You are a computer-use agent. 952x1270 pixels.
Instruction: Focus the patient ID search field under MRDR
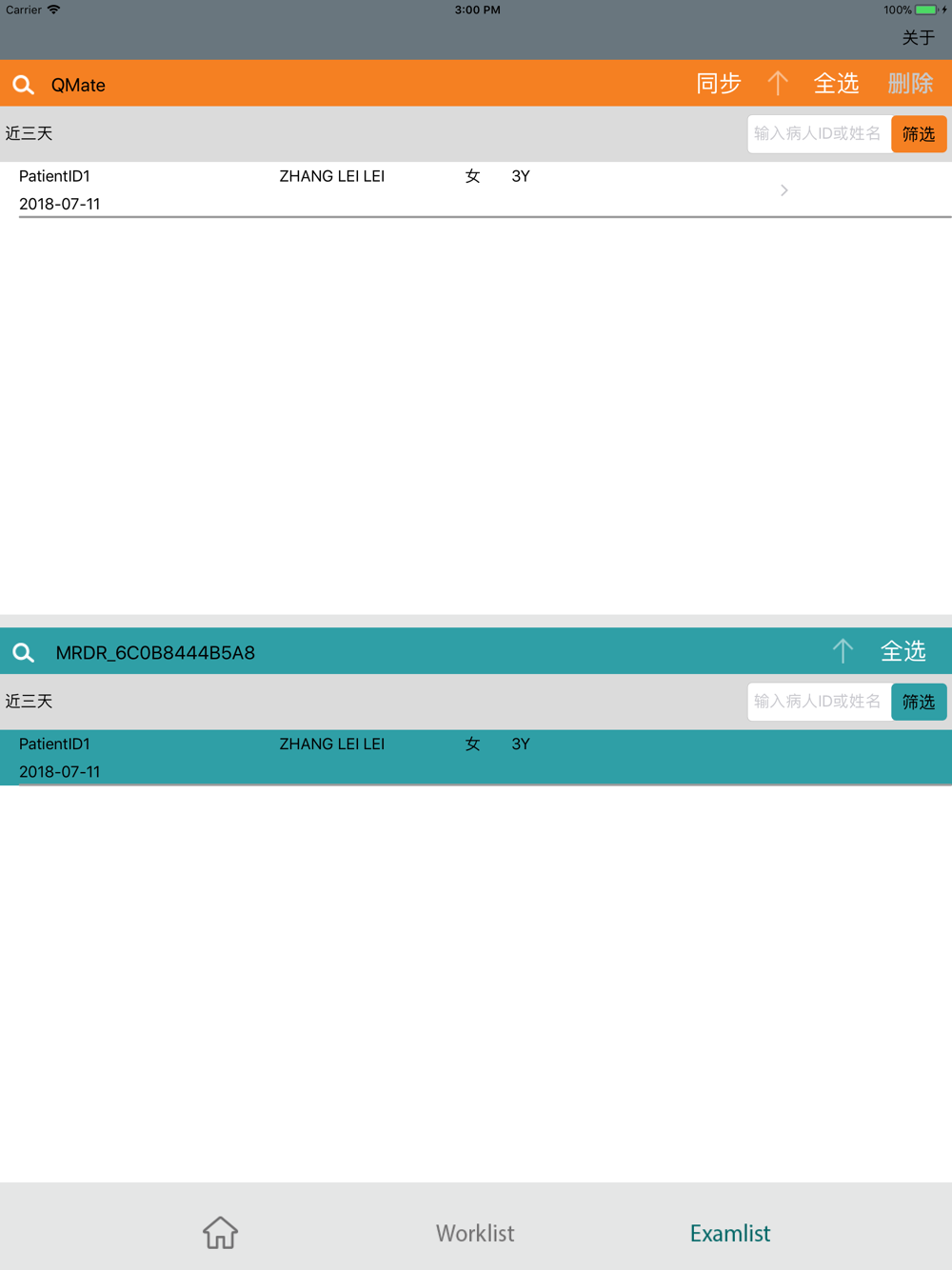(x=820, y=702)
